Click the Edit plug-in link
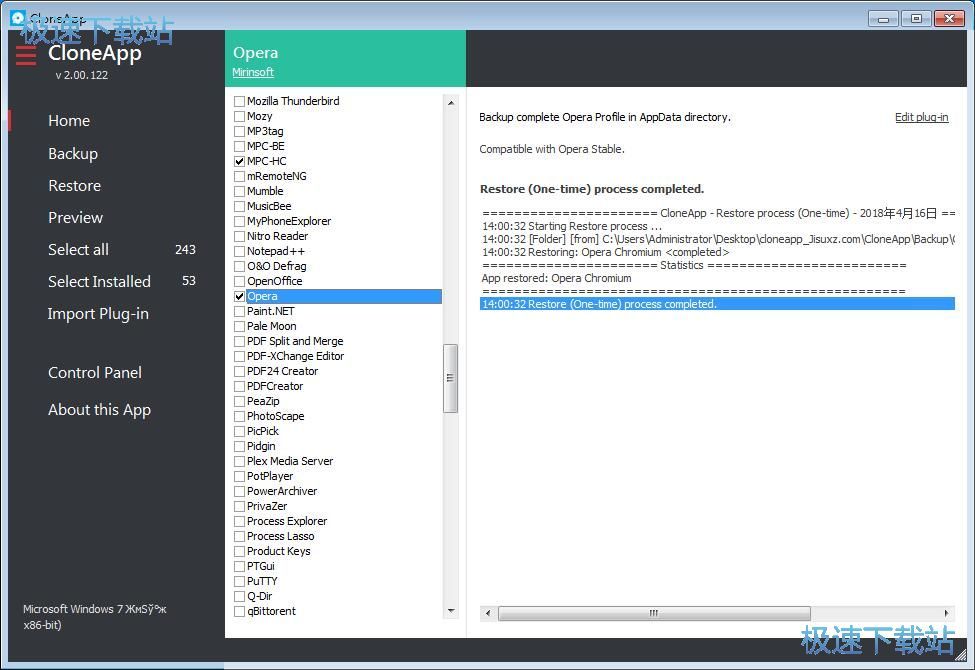 click(922, 117)
